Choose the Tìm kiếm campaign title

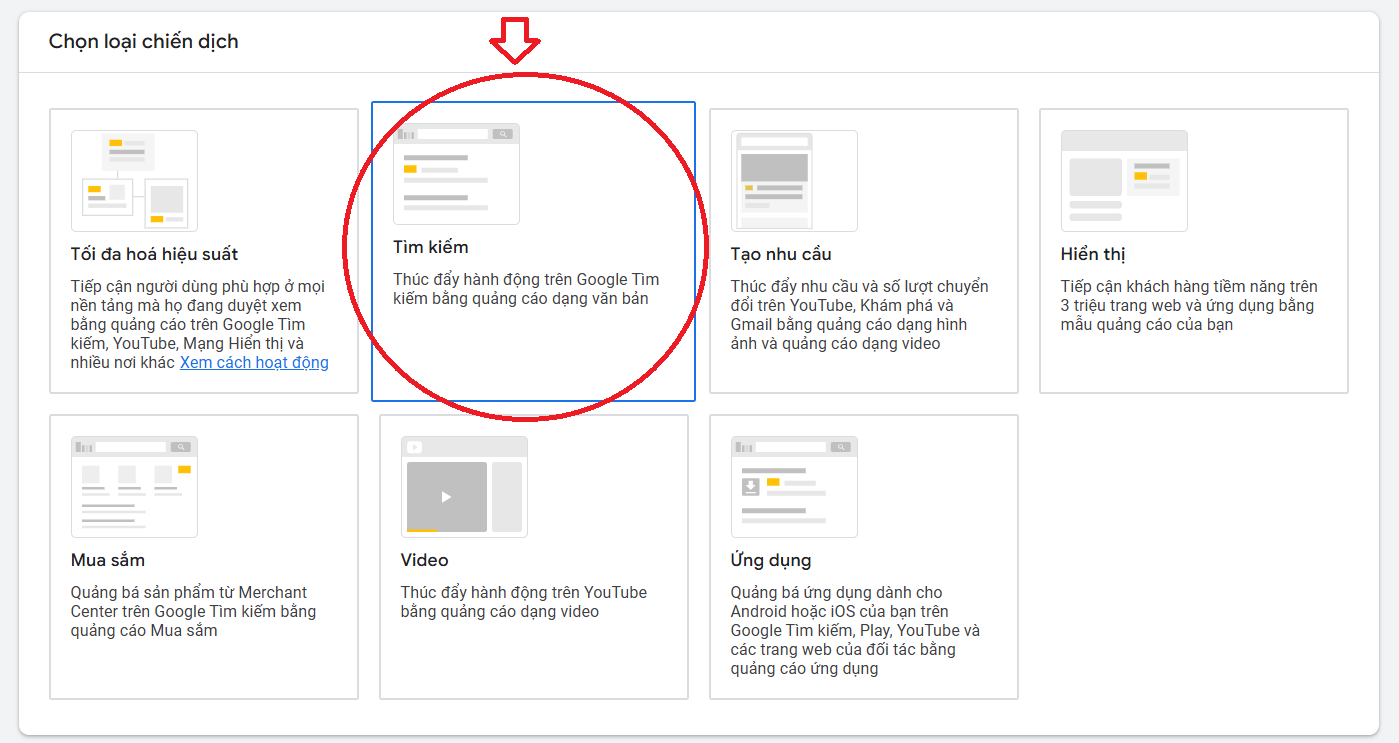(431, 247)
